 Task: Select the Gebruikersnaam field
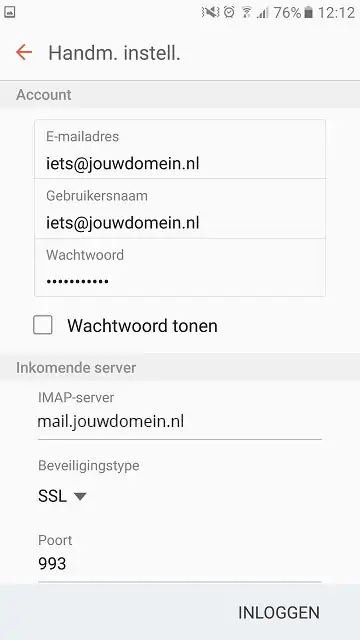coord(180,209)
